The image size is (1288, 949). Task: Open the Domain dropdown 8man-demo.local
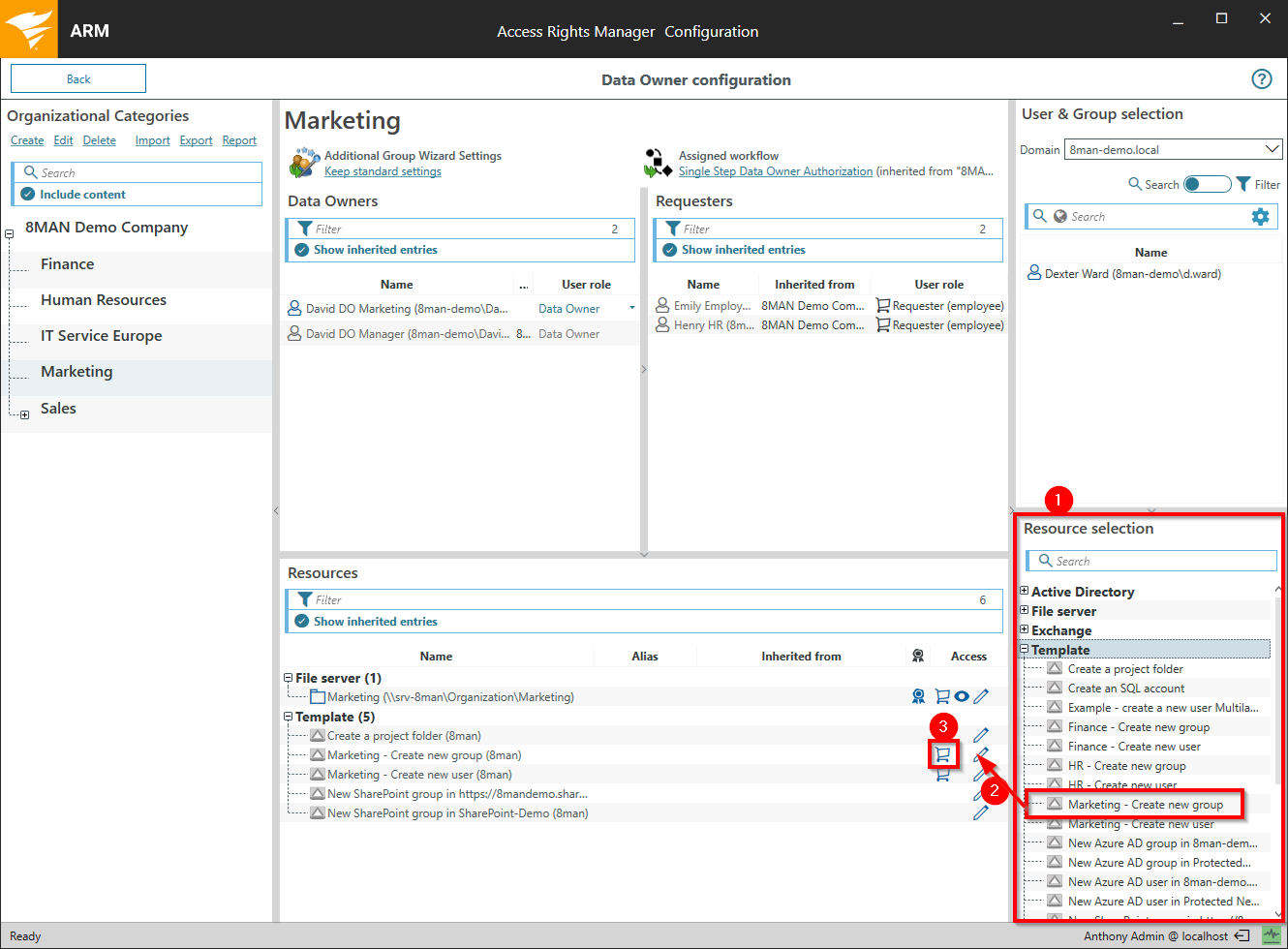(1173, 149)
